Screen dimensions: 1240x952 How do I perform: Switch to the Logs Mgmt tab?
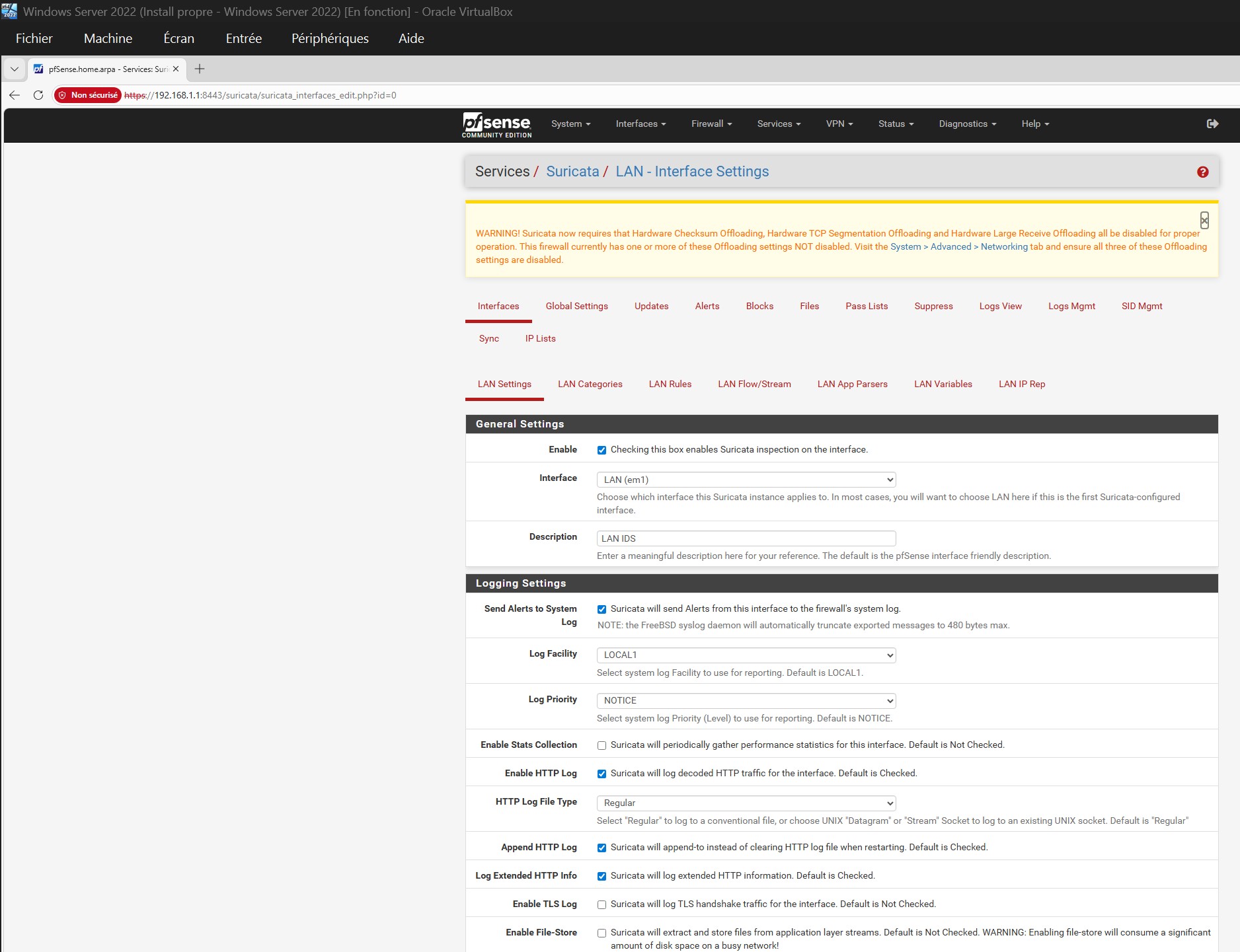click(1071, 306)
